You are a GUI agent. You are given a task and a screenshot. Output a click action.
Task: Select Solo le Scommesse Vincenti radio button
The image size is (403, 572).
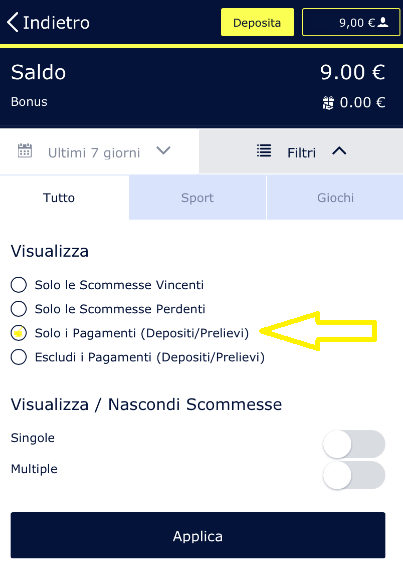point(19,285)
